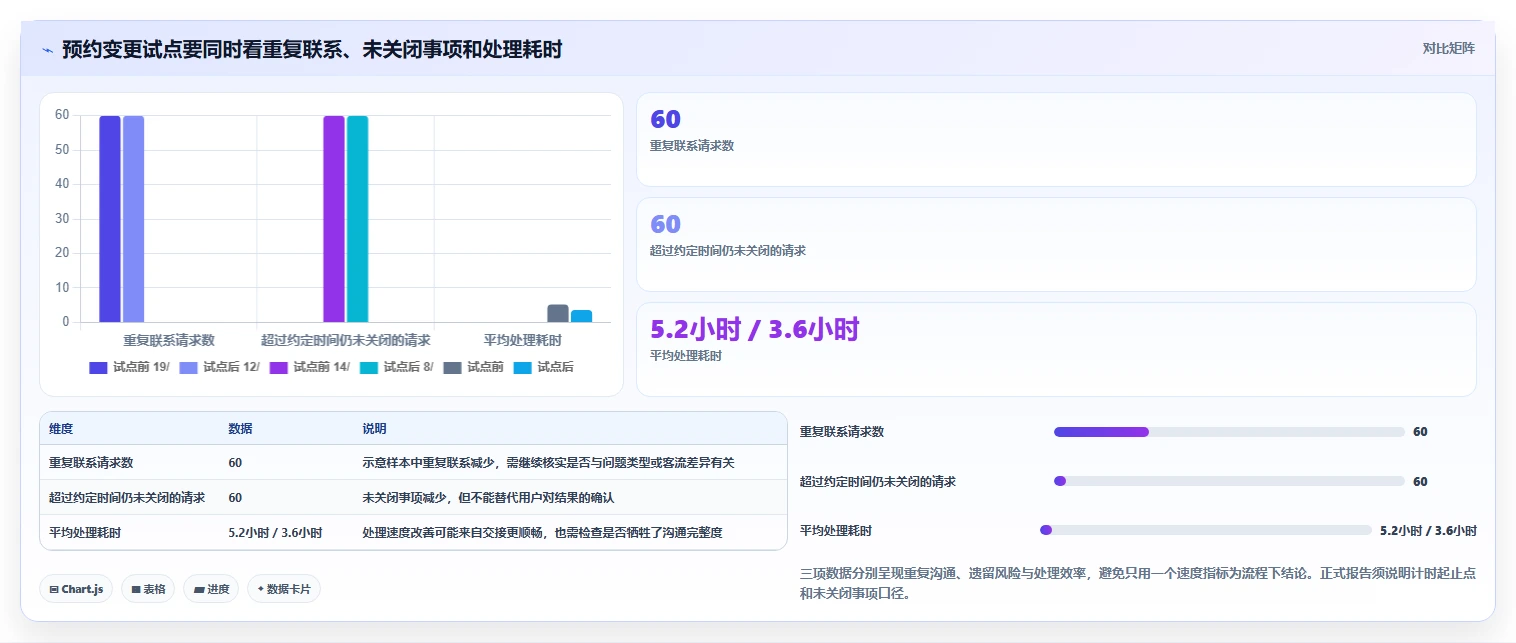Toggle legend item 试点前 19/
This screenshot has height=643, width=1516.
point(130,367)
